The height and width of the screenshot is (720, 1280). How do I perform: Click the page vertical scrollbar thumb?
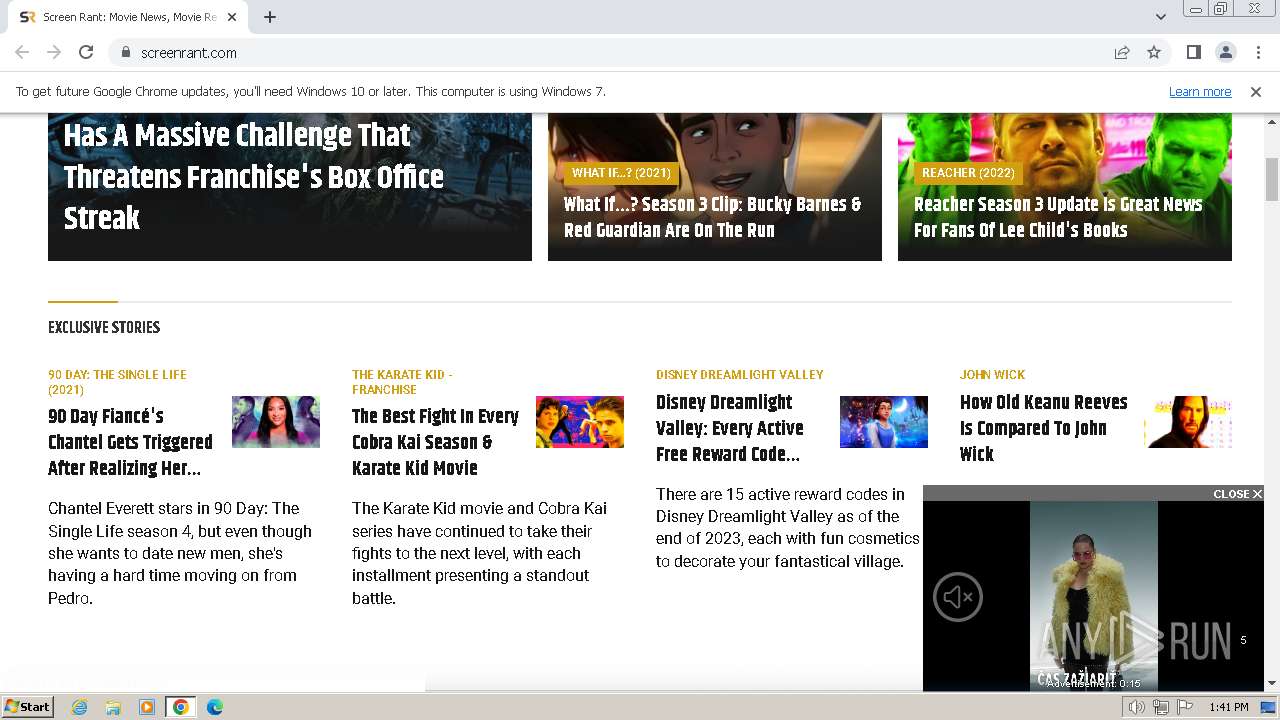[1272, 180]
